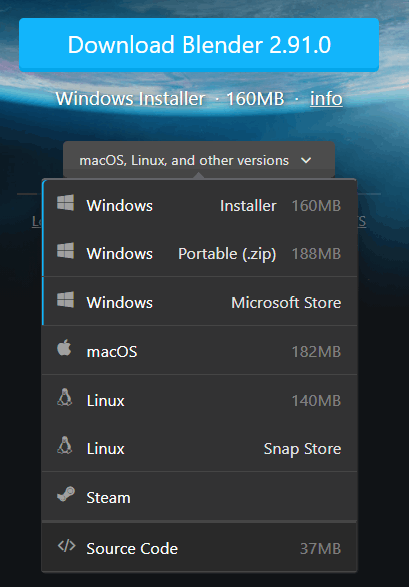This screenshot has width=409, height=587.
Task: Click 'Windows Installer' text under download button
Action: [130, 99]
